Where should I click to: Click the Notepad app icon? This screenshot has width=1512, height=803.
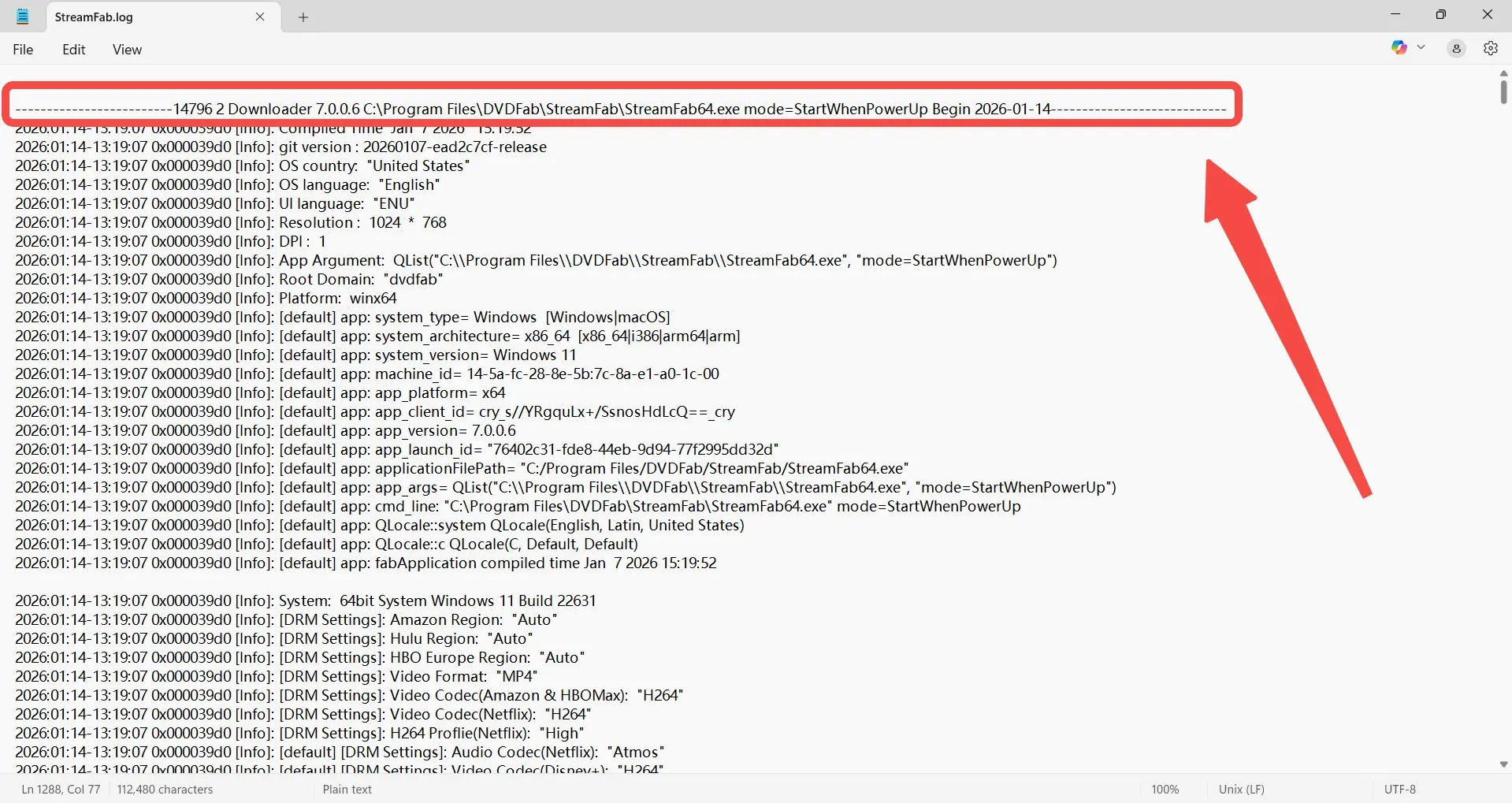point(23,17)
